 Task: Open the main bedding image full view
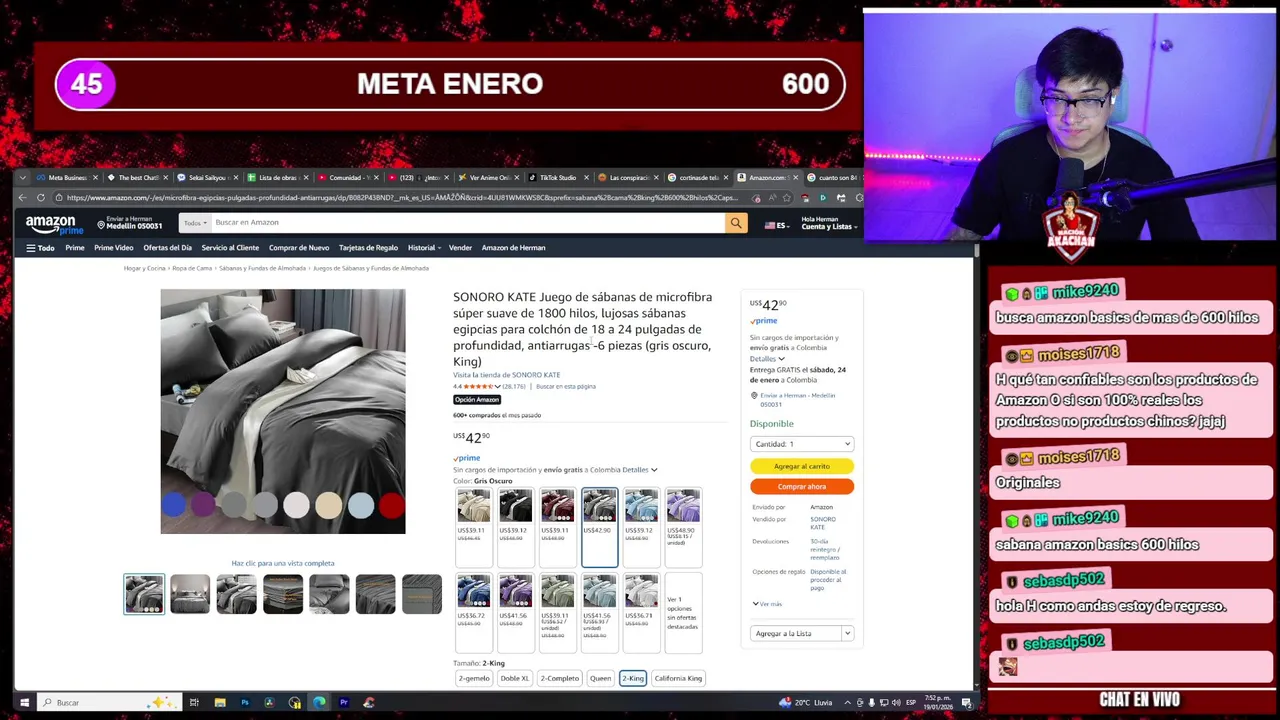[283, 412]
